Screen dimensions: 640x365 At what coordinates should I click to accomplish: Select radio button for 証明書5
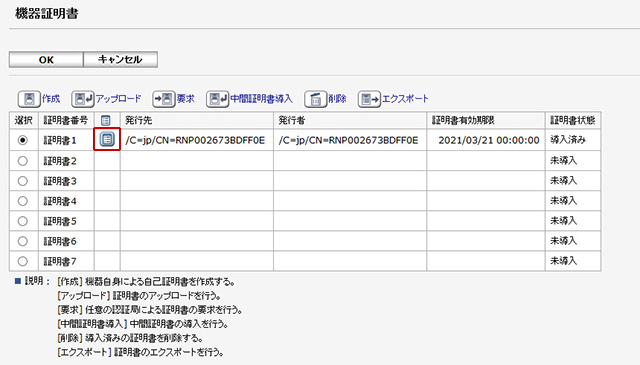coord(23,221)
